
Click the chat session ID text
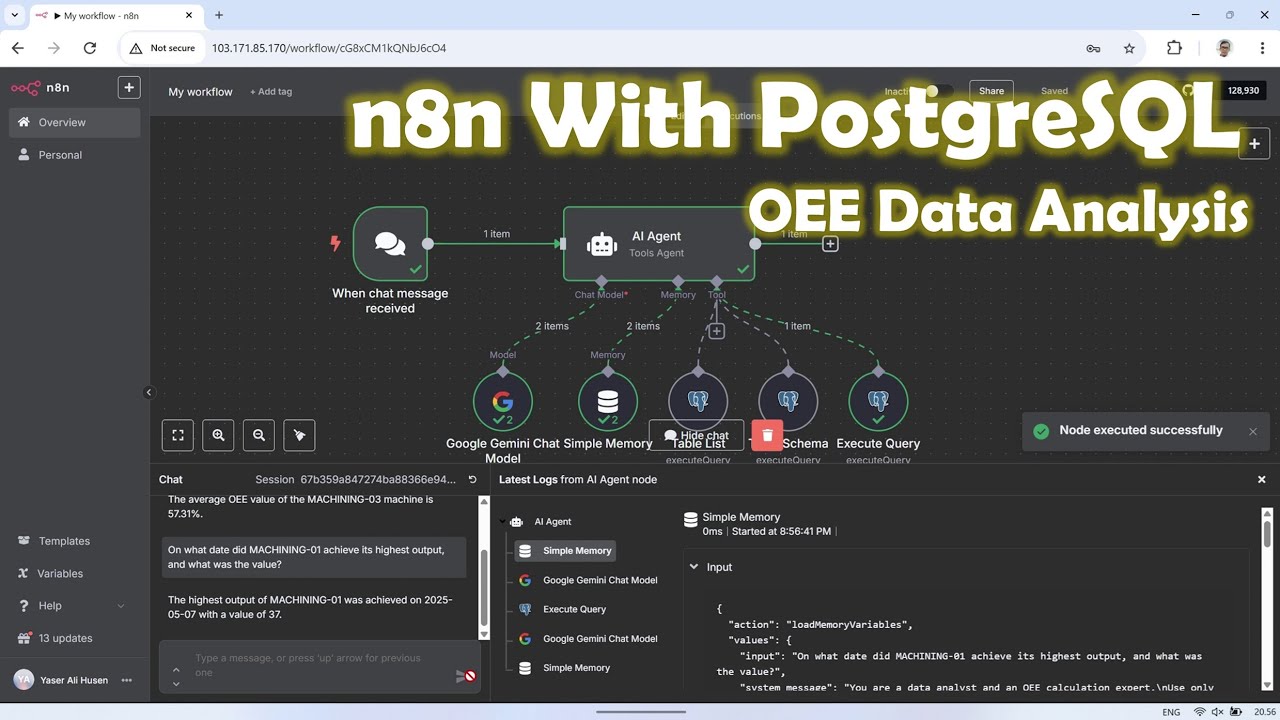point(378,480)
